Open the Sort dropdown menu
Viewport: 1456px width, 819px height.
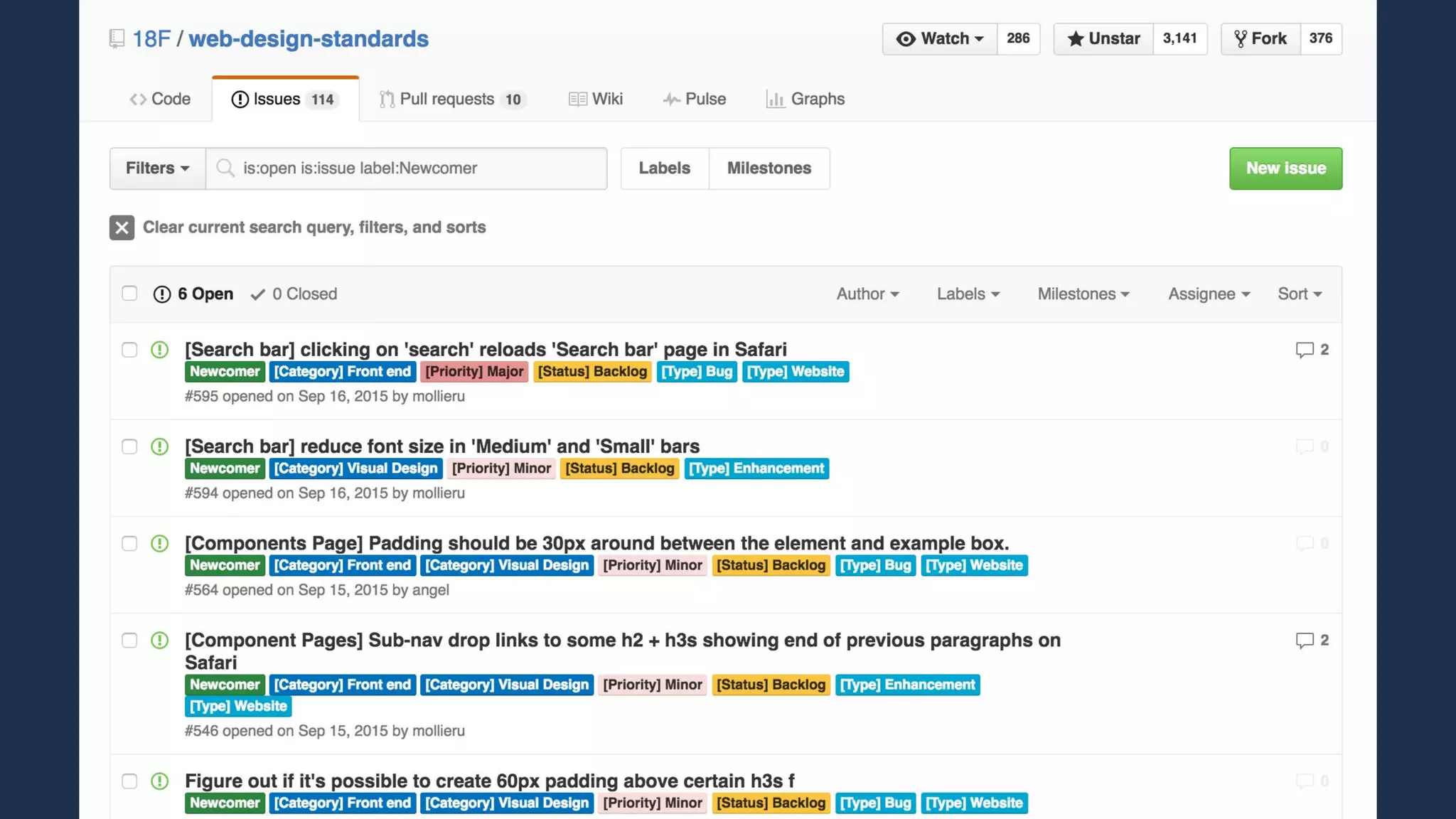click(1299, 294)
